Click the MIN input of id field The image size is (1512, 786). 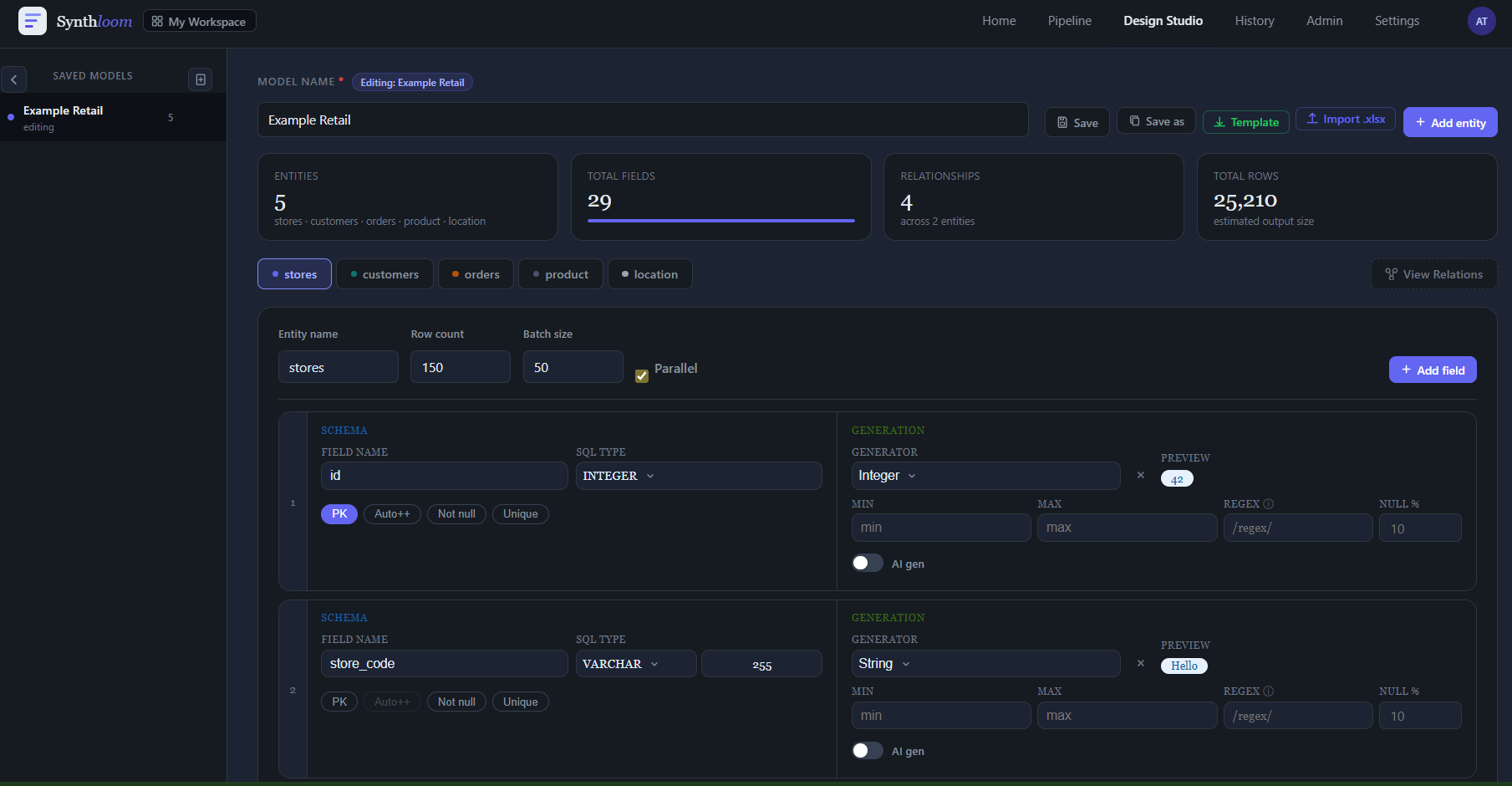pos(941,528)
